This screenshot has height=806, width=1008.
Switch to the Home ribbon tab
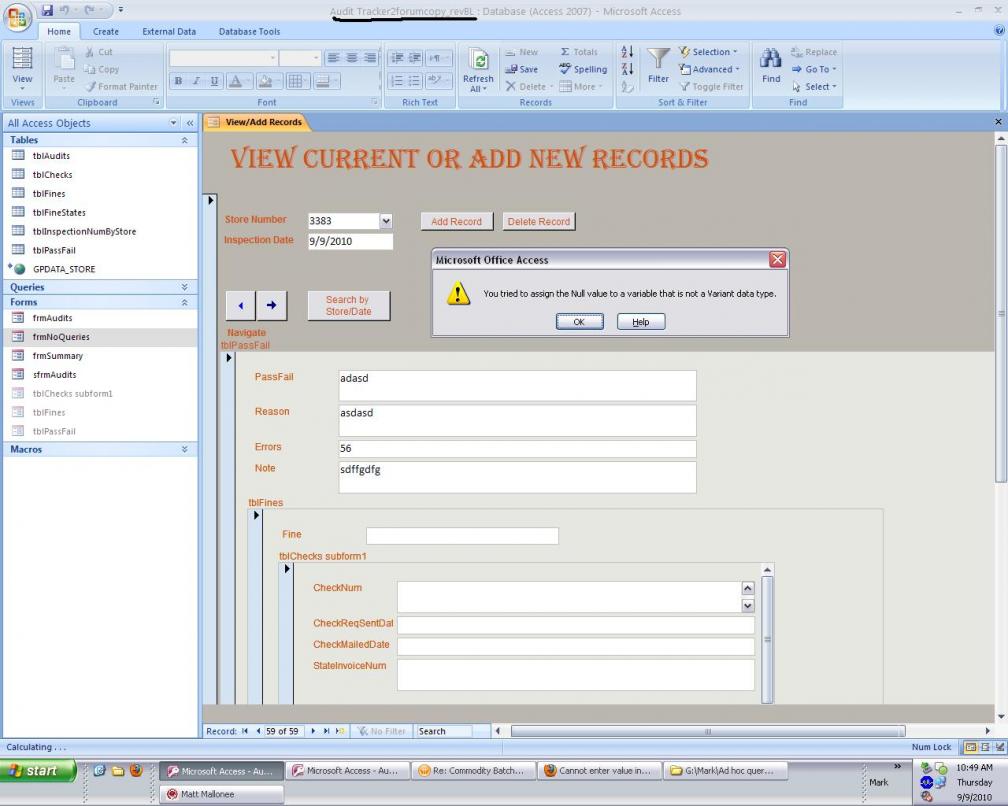coord(58,31)
